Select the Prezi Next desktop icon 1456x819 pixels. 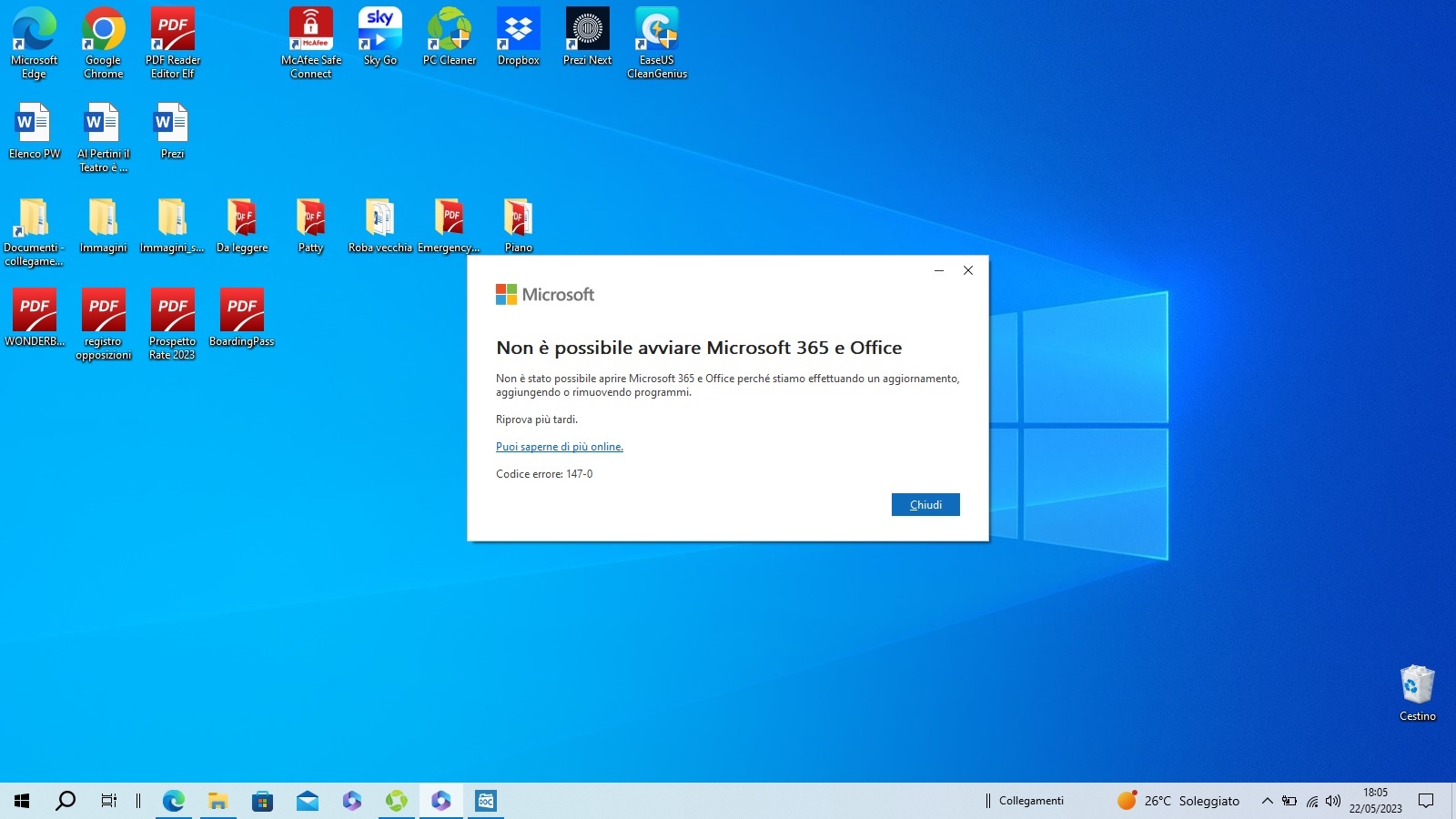pos(588,36)
